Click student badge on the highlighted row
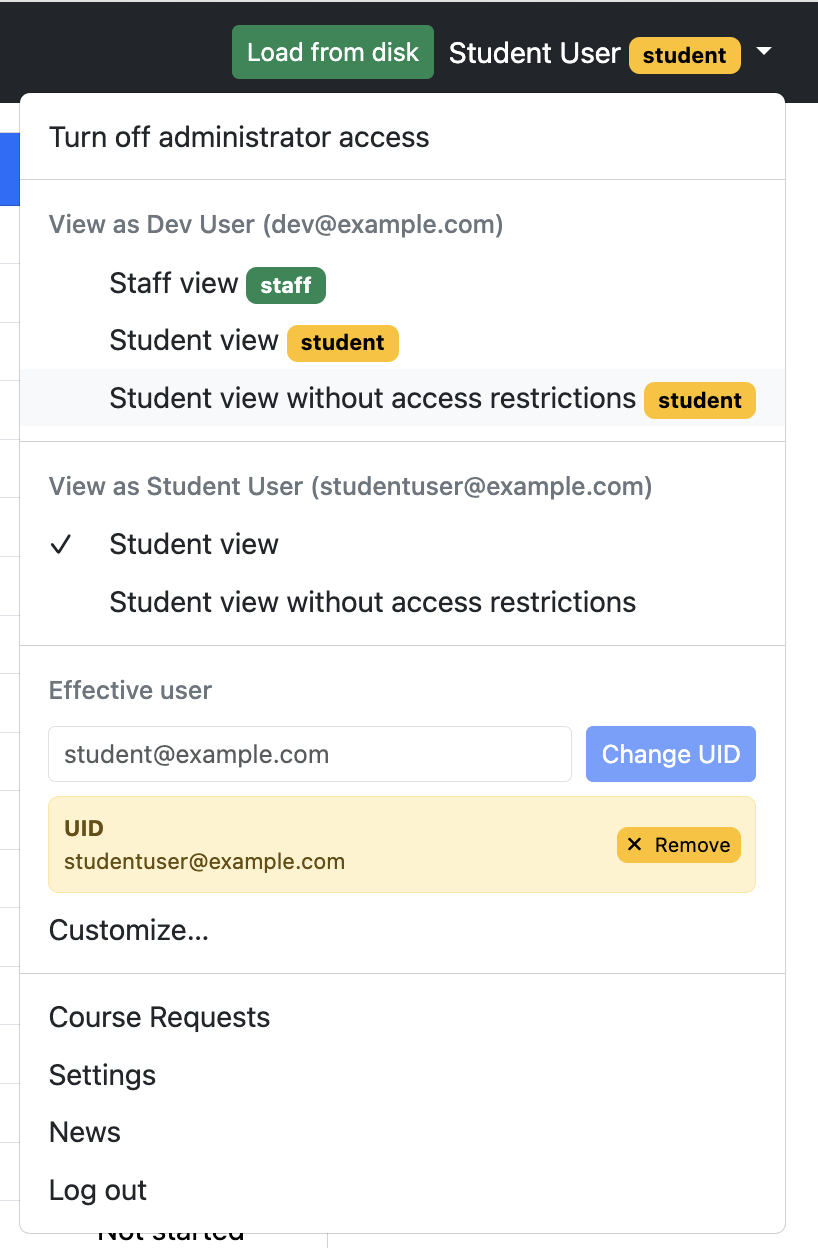This screenshot has height=1248, width=818. 700,400
